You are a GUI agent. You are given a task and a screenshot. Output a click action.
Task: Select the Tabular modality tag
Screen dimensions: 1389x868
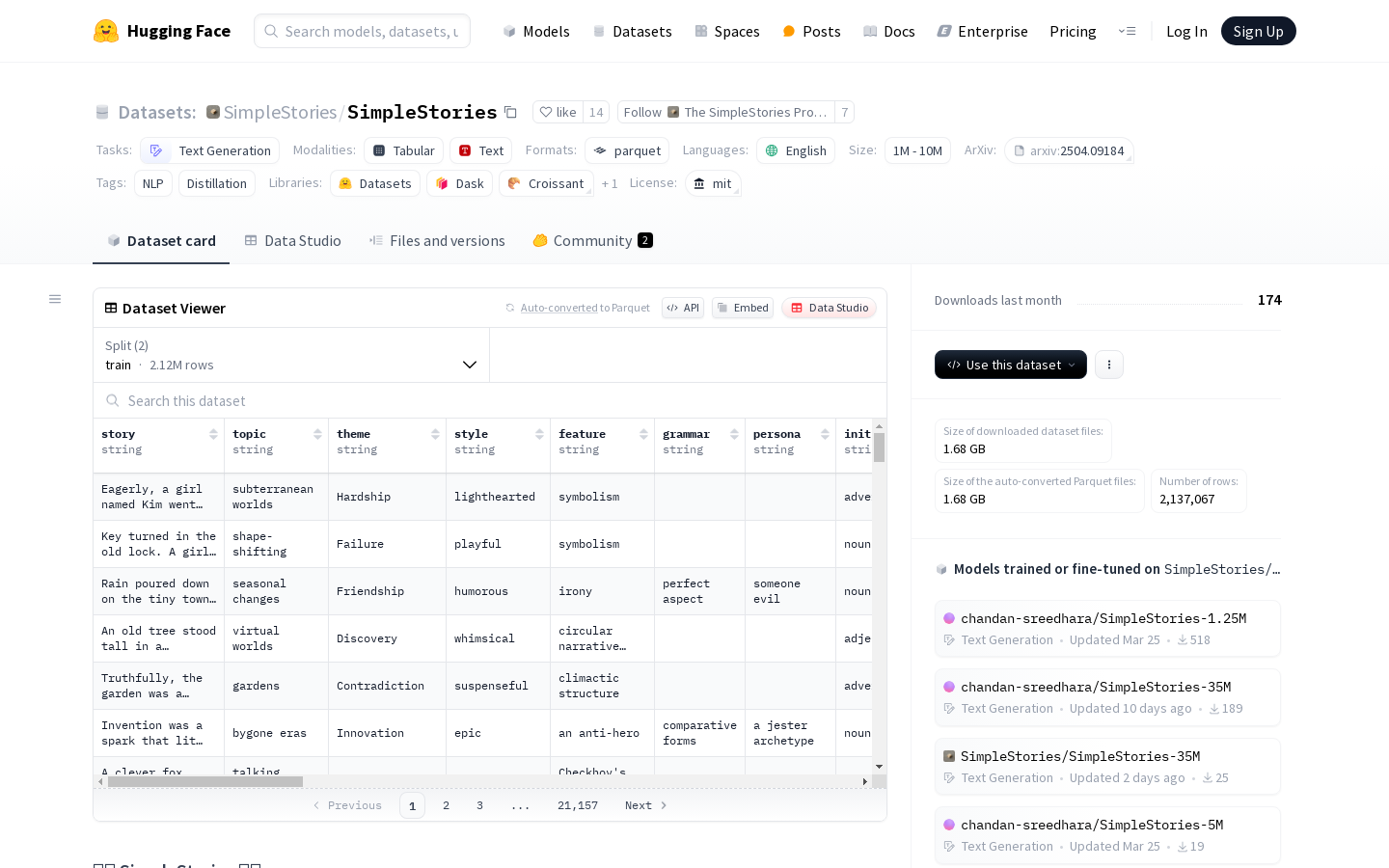[x=403, y=150]
